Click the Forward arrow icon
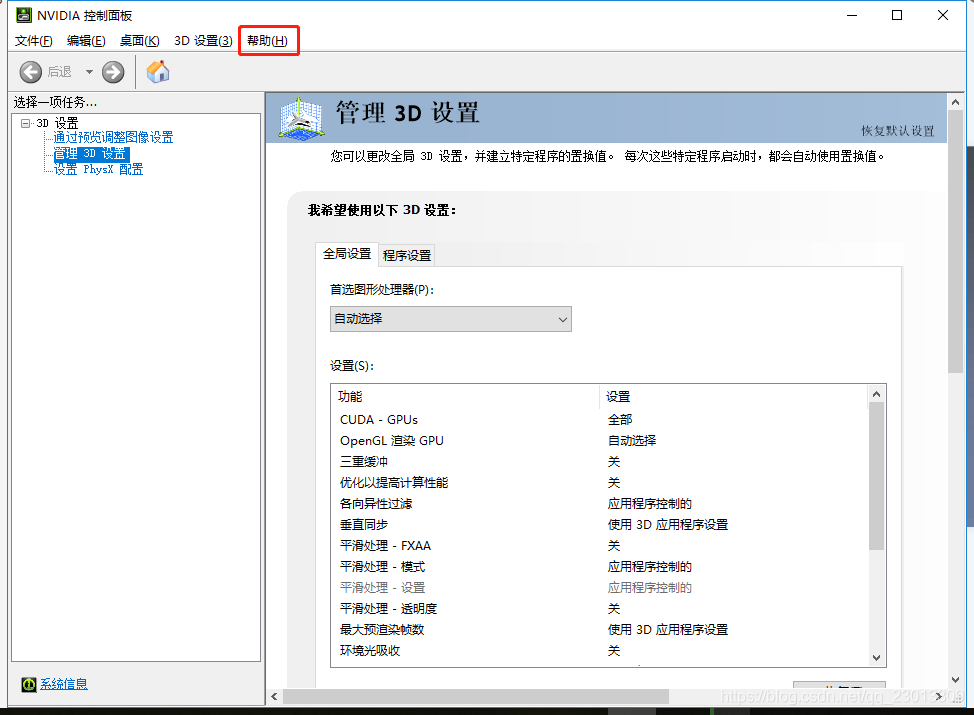Viewport: 974px width, 715px height. click(113, 72)
